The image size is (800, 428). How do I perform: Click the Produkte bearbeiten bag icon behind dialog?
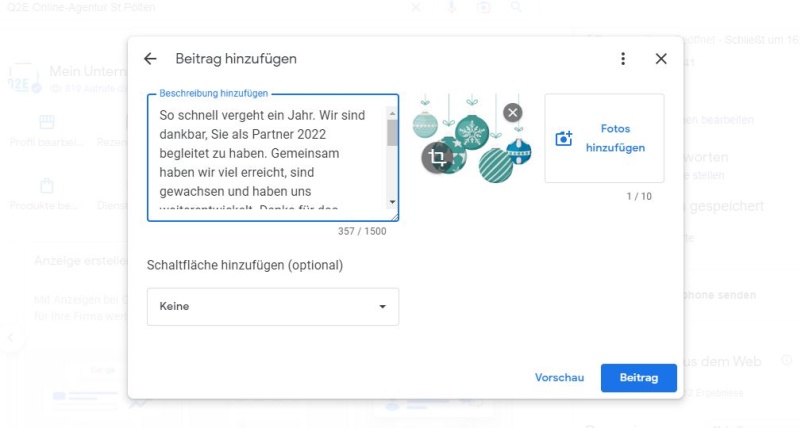[46, 185]
